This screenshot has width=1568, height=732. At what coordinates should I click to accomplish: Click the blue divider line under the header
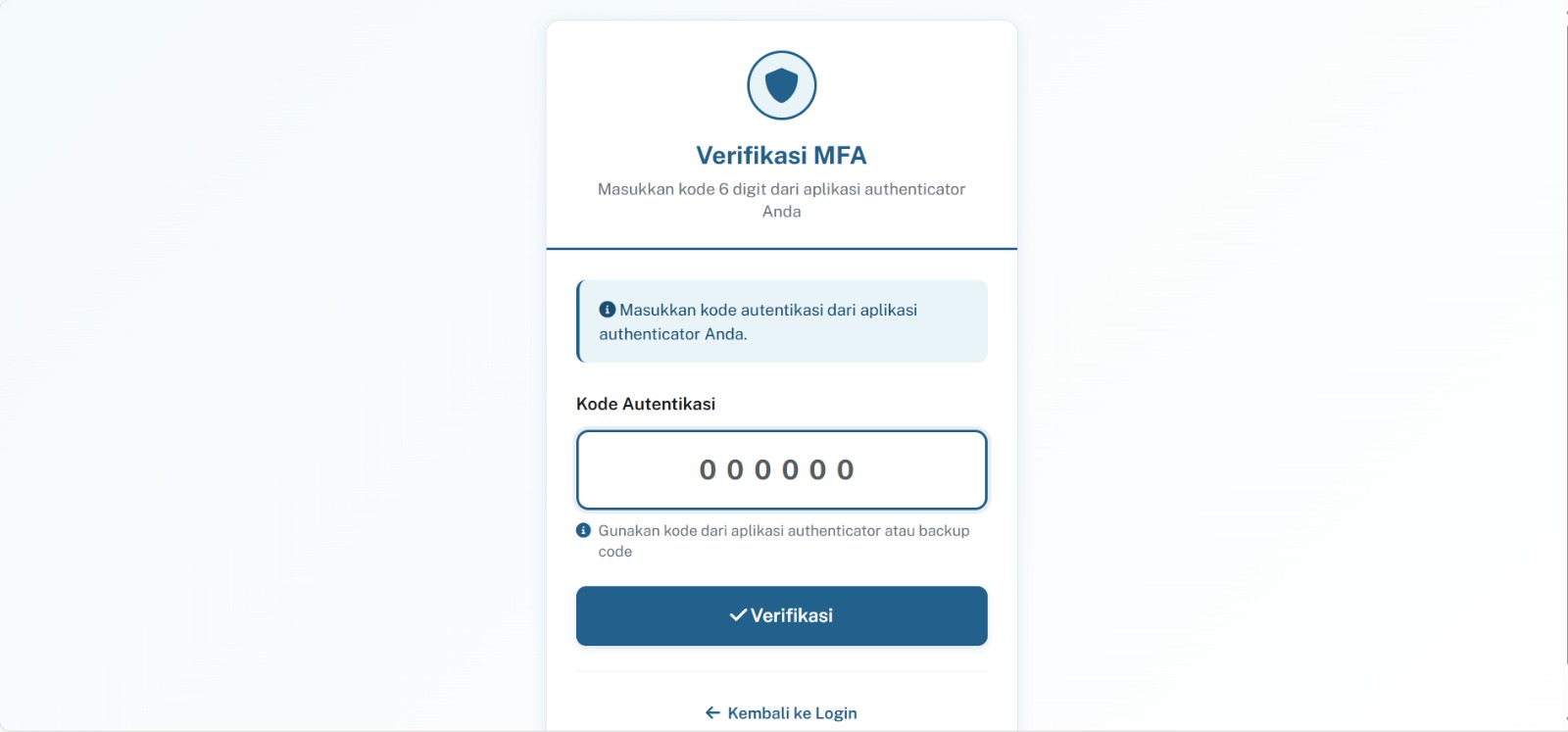pos(781,249)
